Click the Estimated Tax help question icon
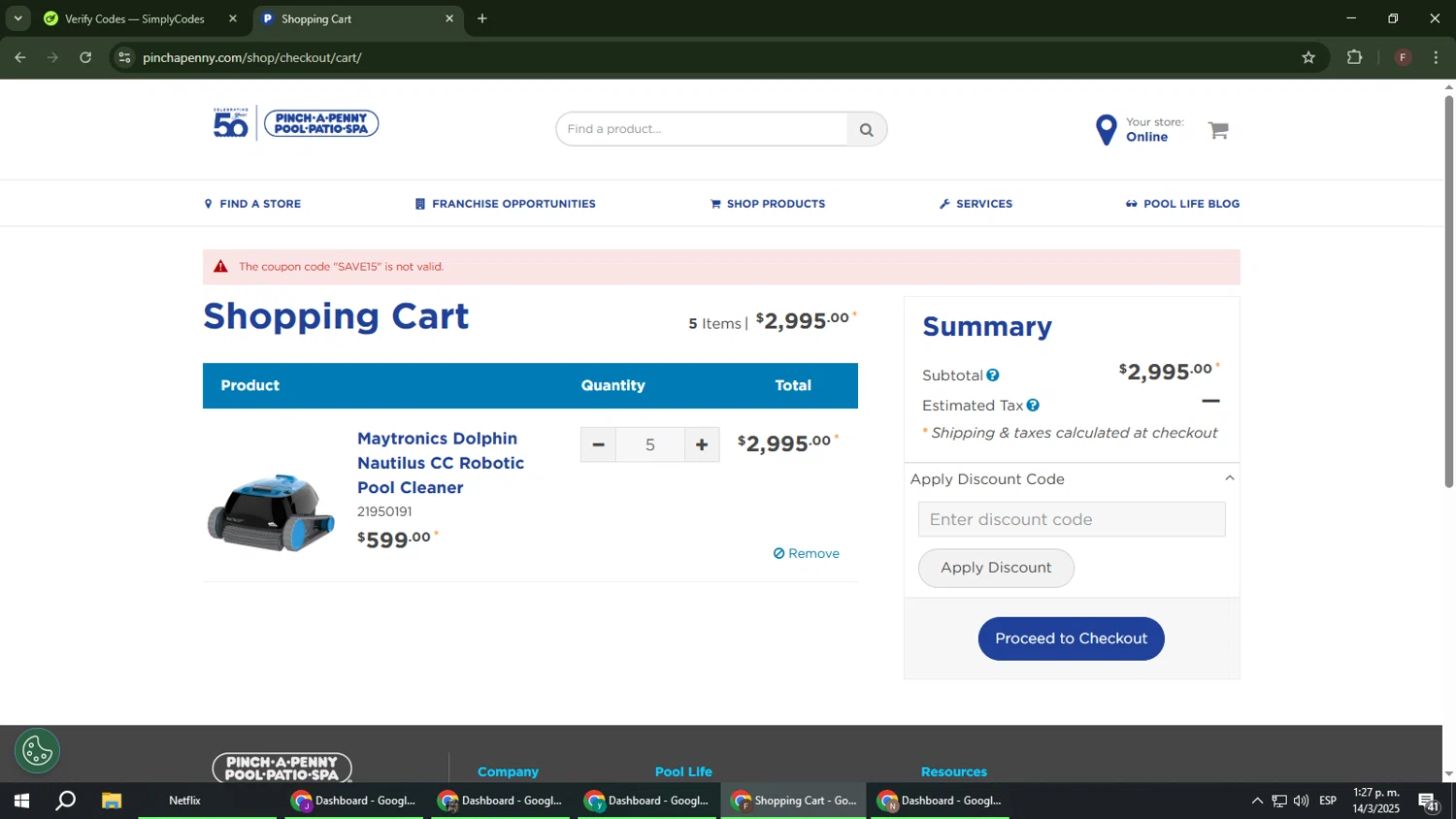Viewport: 1456px width, 819px height. pos(1033,406)
